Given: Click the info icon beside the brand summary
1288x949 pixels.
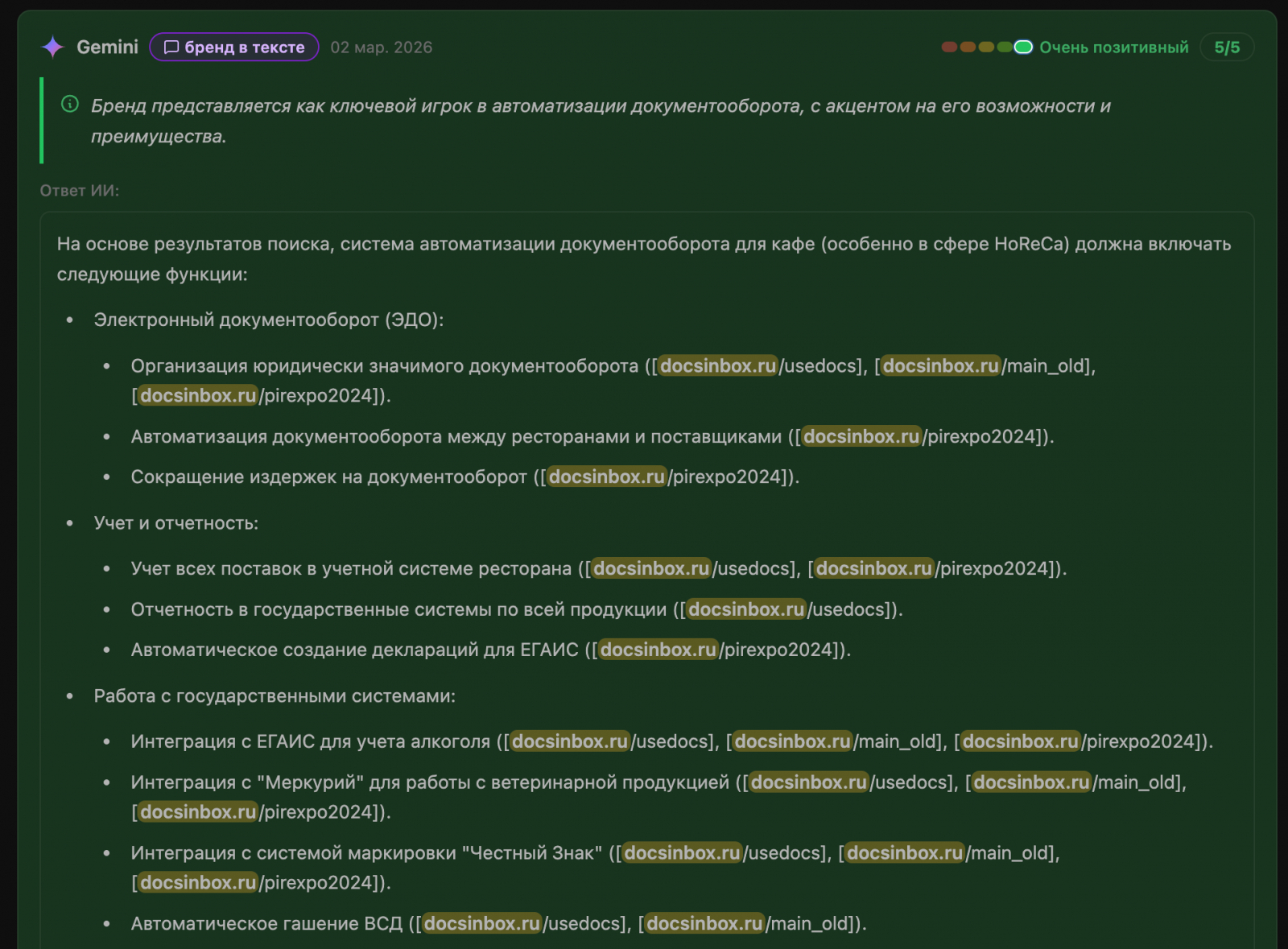Looking at the screenshot, I should click(x=70, y=104).
